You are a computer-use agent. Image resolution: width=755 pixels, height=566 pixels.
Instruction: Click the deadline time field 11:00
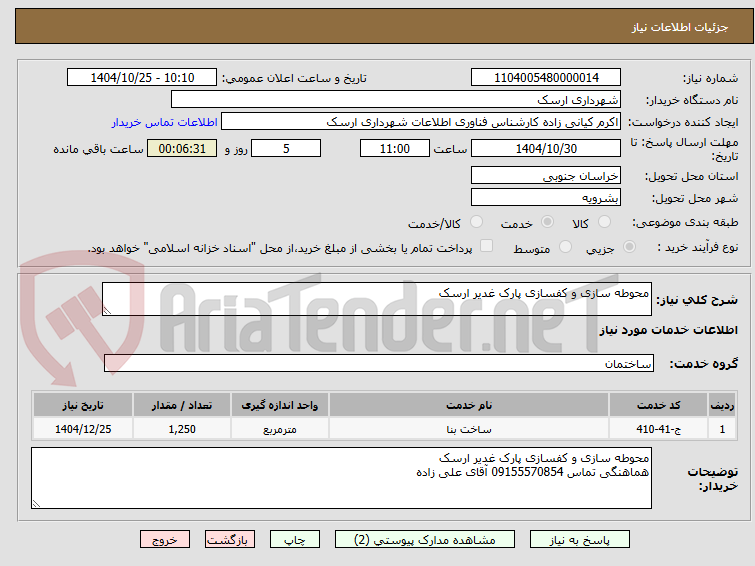tap(395, 148)
